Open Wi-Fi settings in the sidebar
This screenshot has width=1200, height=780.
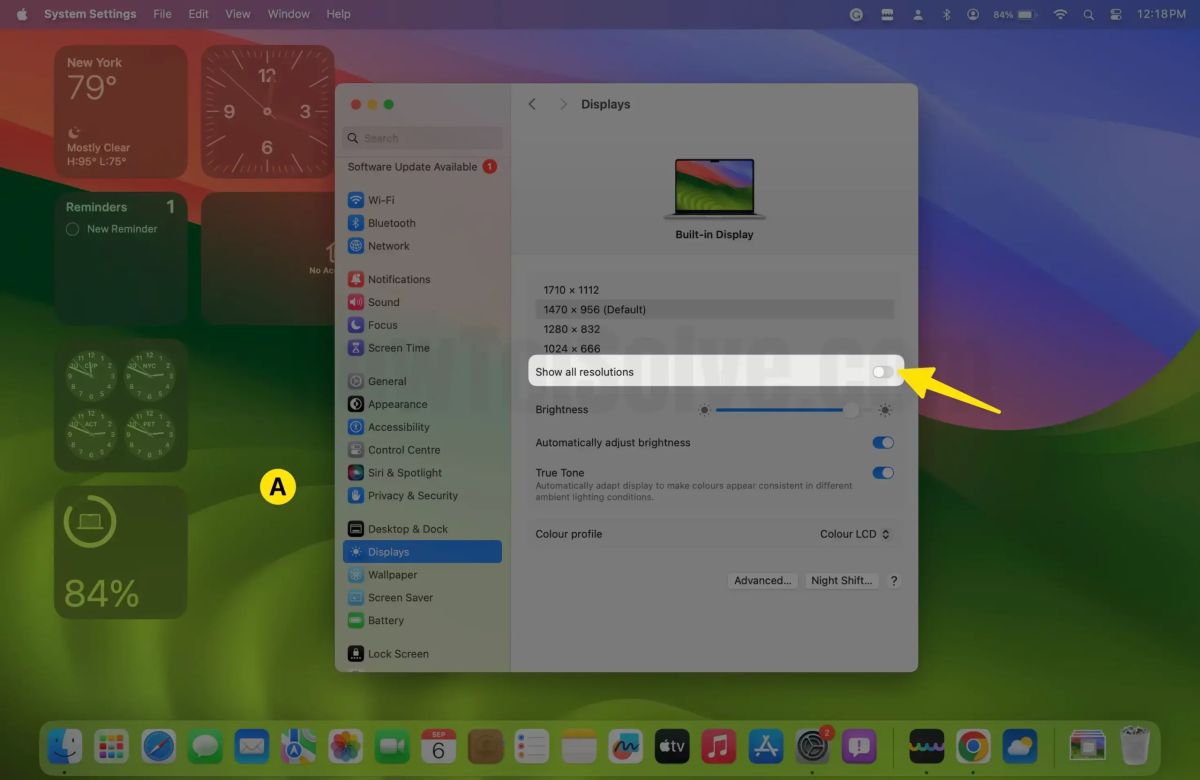tap(382, 199)
